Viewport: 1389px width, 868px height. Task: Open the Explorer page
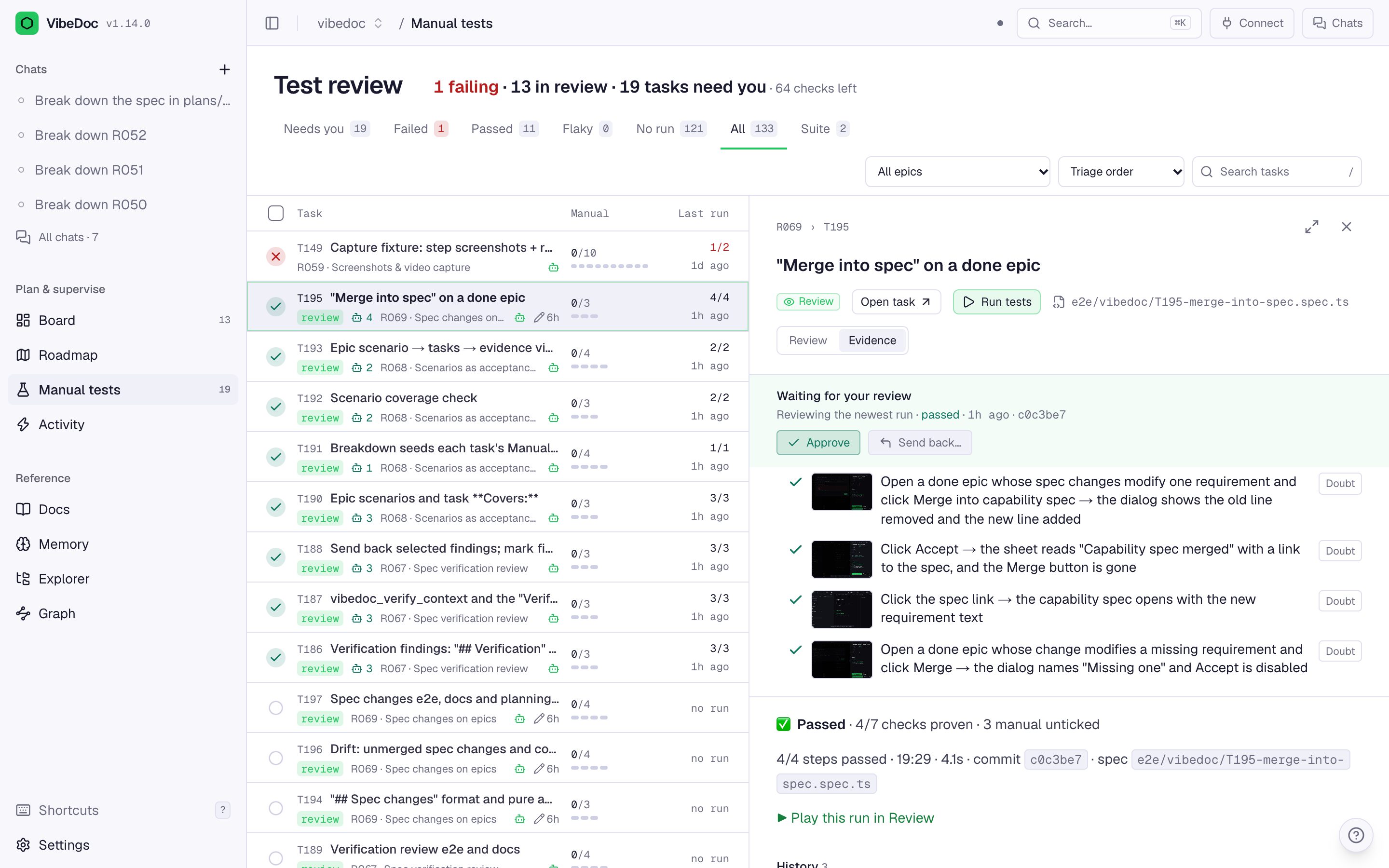click(x=123, y=579)
